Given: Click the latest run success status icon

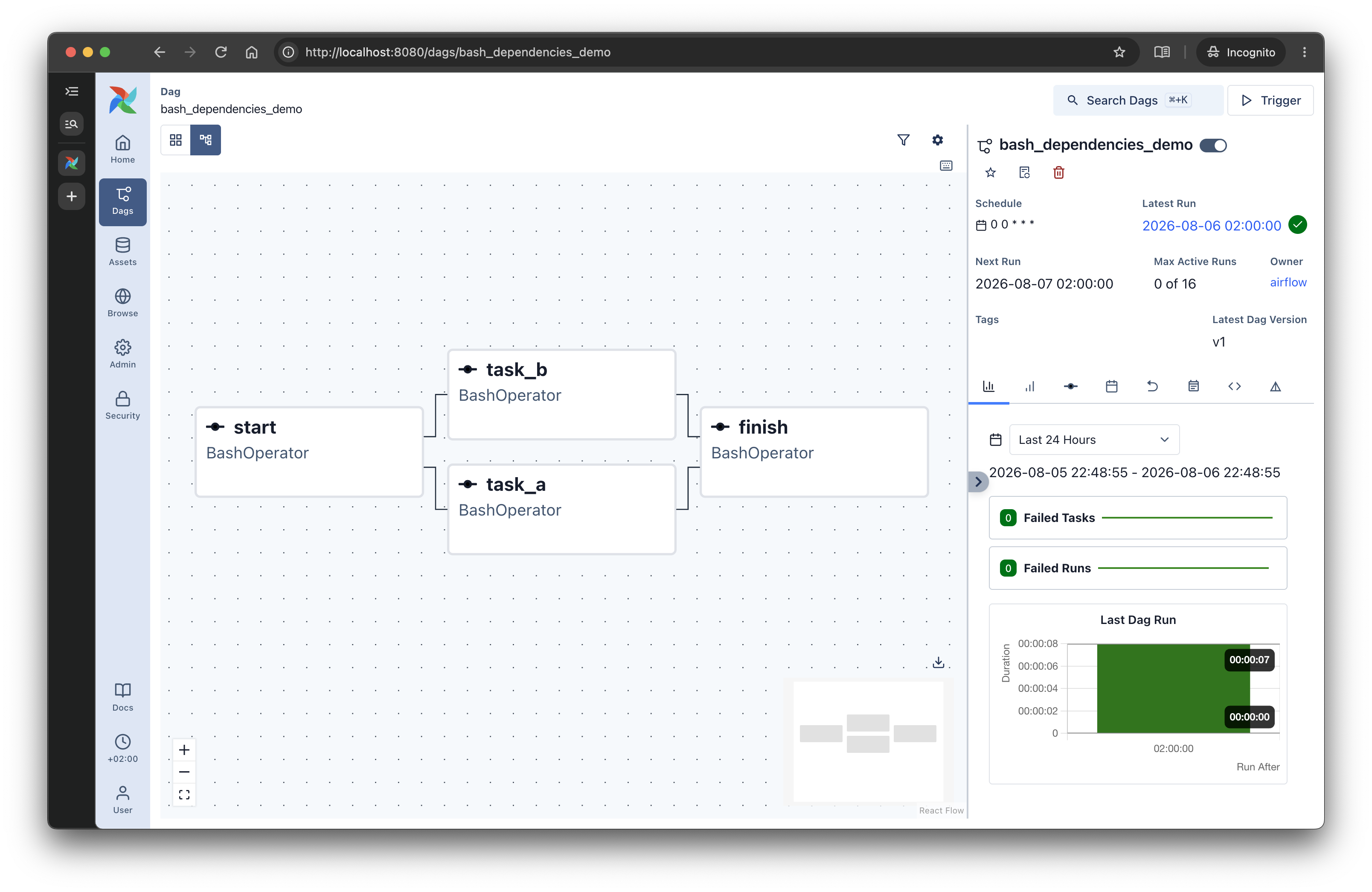Looking at the screenshot, I should 1297,224.
